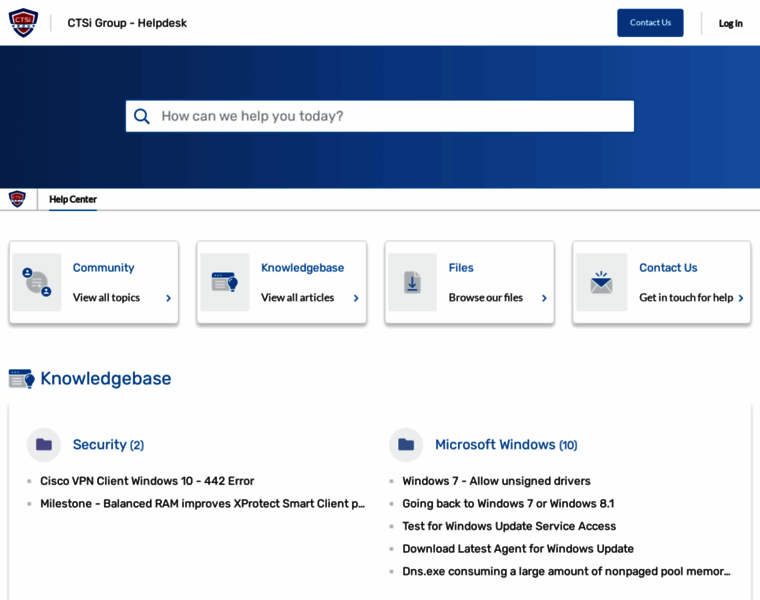Click the Contact Us envelope icon

(x=601, y=282)
